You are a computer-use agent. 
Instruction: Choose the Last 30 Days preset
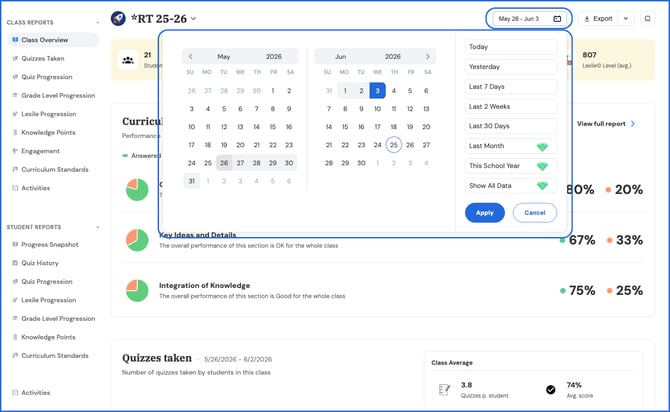(x=511, y=126)
